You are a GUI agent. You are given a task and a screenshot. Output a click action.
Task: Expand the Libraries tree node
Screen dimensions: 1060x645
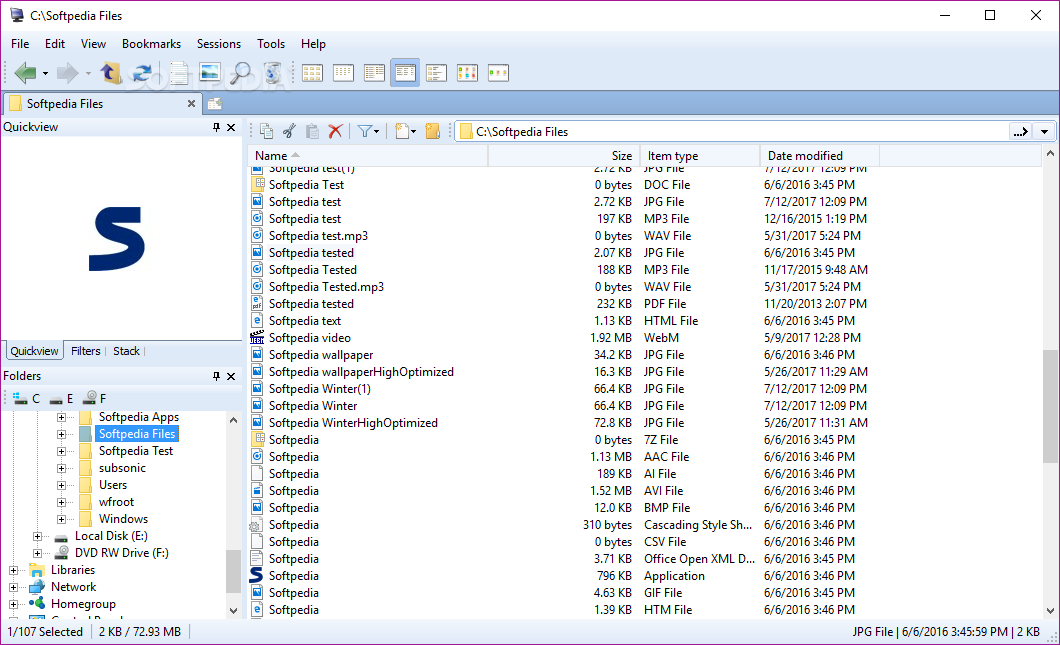(x=13, y=570)
